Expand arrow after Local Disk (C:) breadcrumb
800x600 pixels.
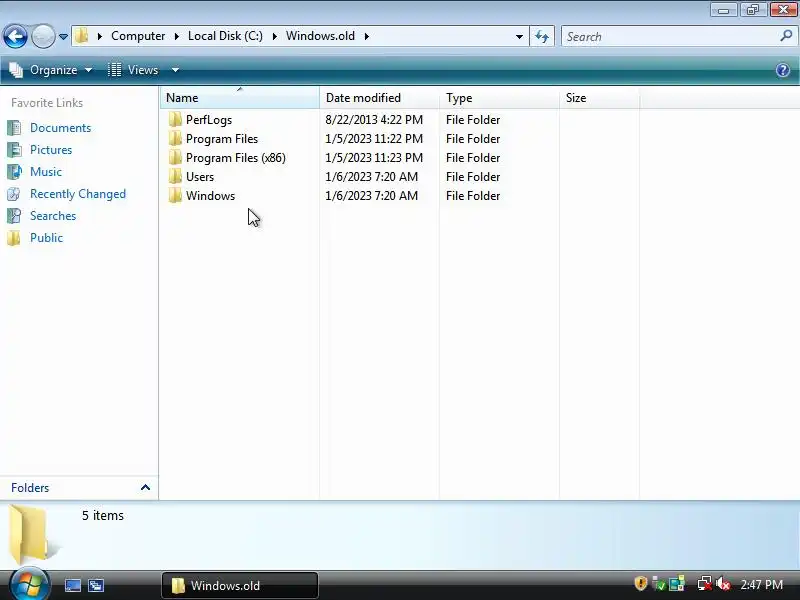tap(274, 36)
